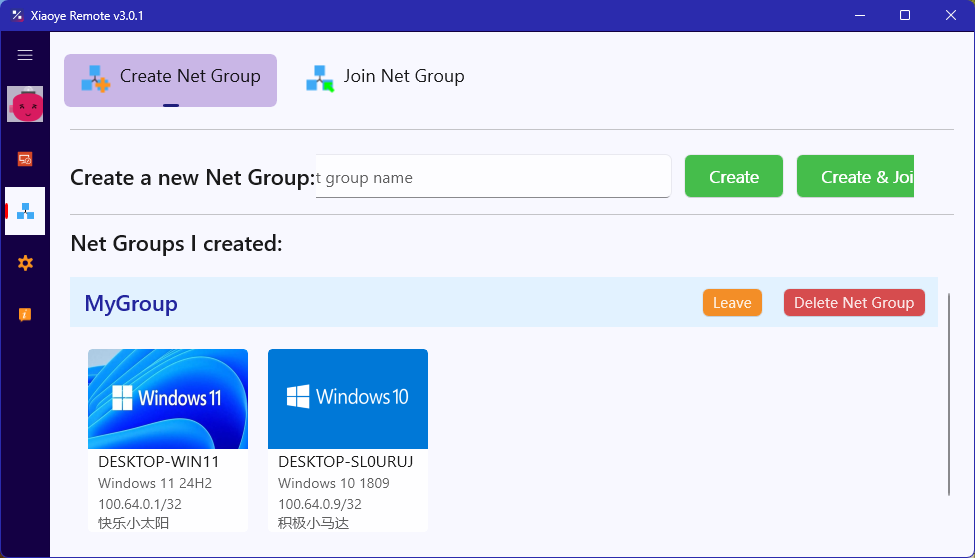Maximize the Xiaoye Remote window
The image size is (975, 558).
tap(905, 16)
